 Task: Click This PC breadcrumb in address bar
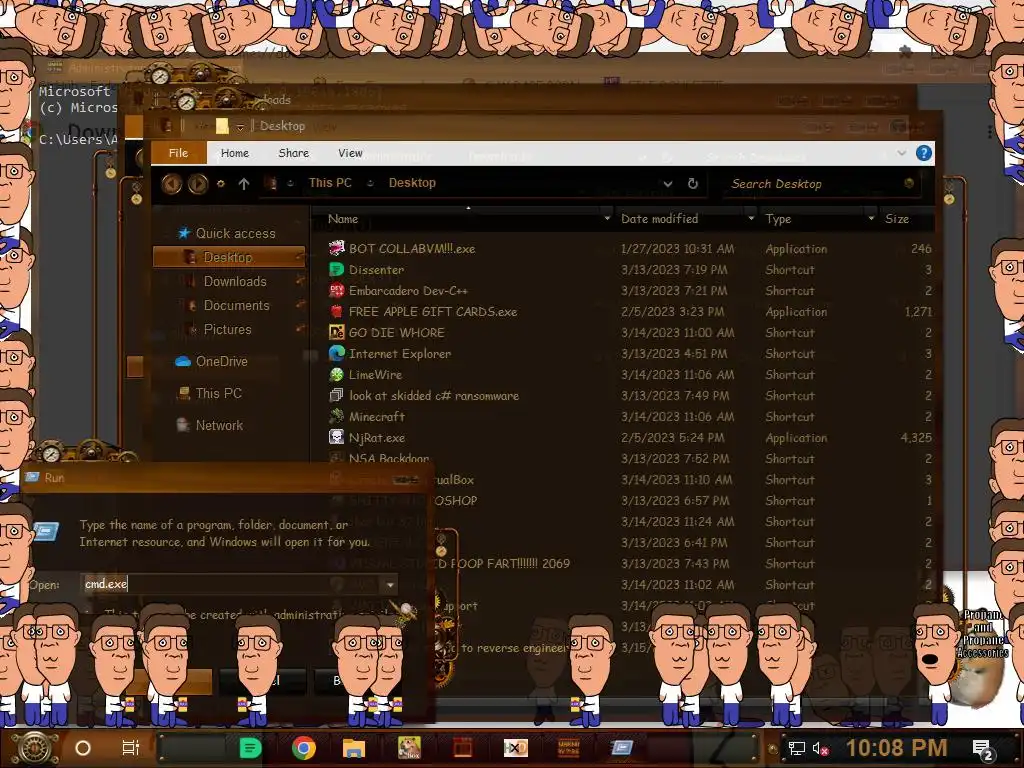point(330,183)
